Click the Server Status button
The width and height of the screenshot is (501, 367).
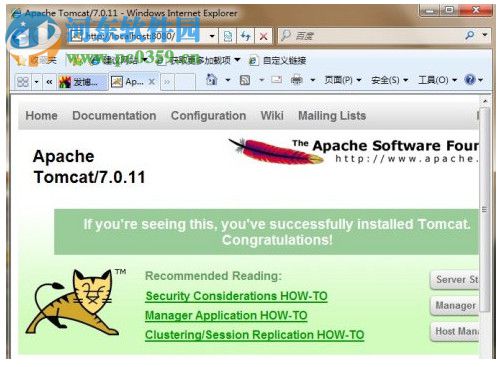(455, 279)
